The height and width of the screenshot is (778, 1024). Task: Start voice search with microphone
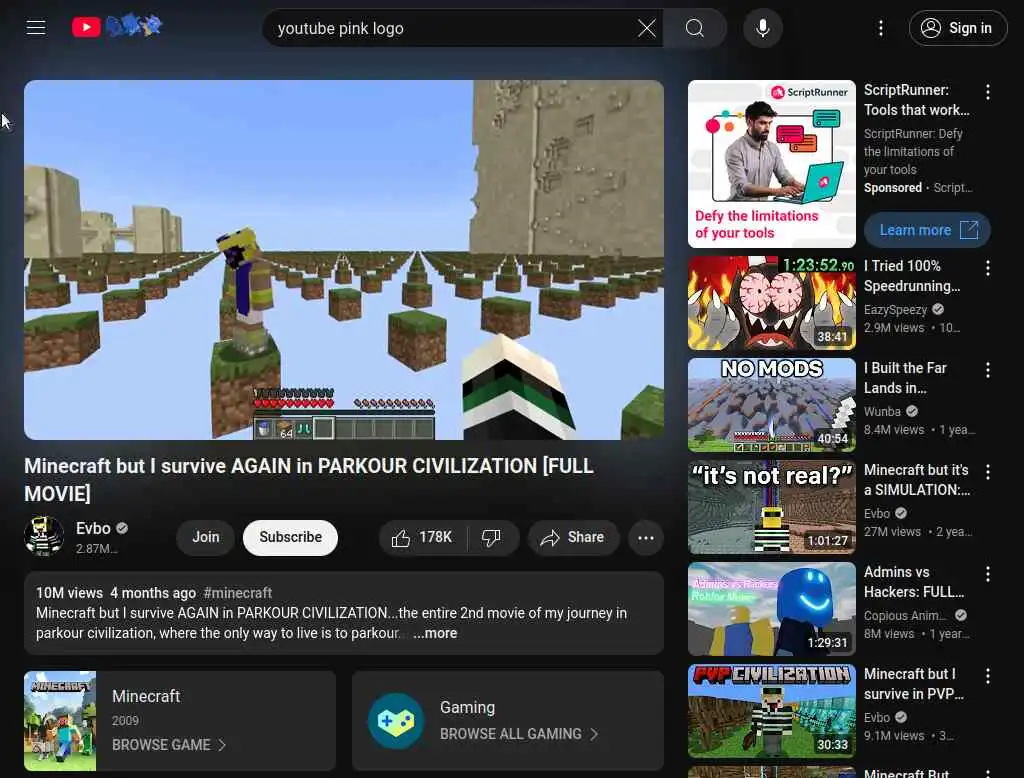(x=762, y=28)
